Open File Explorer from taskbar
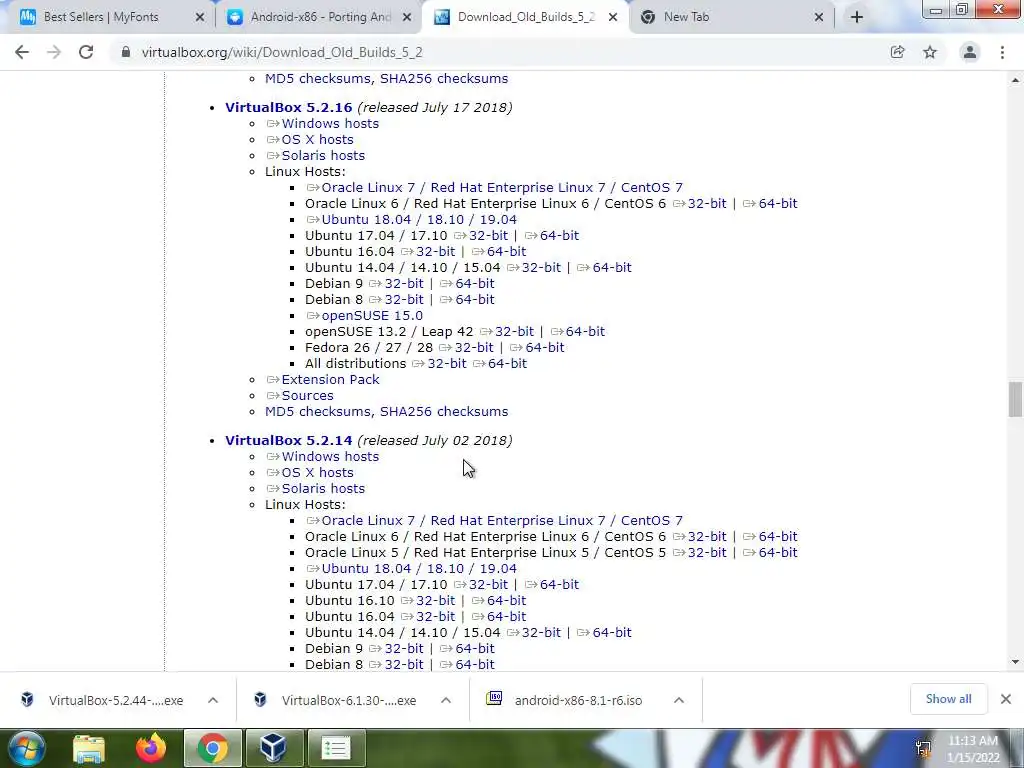Image resolution: width=1024 pixels, height=768 pixels. point(88,748)
